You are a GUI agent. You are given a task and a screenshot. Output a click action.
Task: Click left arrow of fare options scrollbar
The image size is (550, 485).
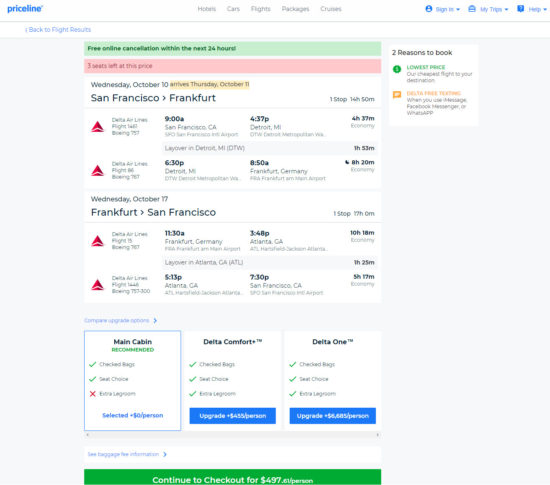87,435
